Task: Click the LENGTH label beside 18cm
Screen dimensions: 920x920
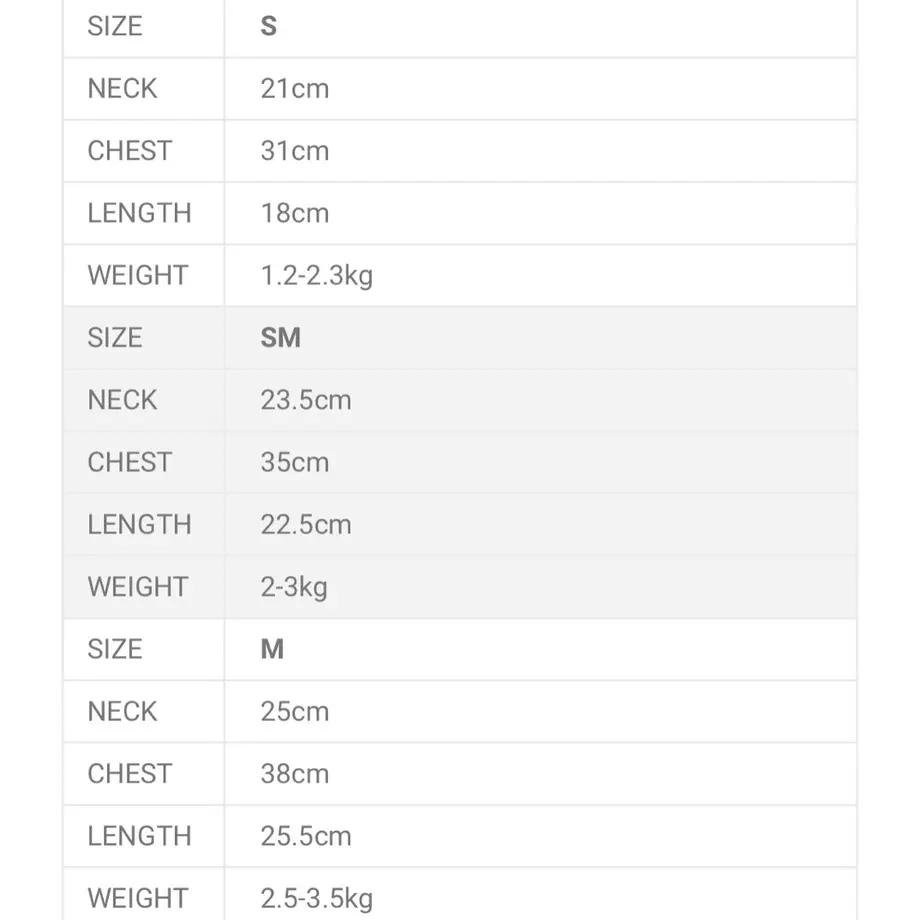Action: tap(139, 213)
